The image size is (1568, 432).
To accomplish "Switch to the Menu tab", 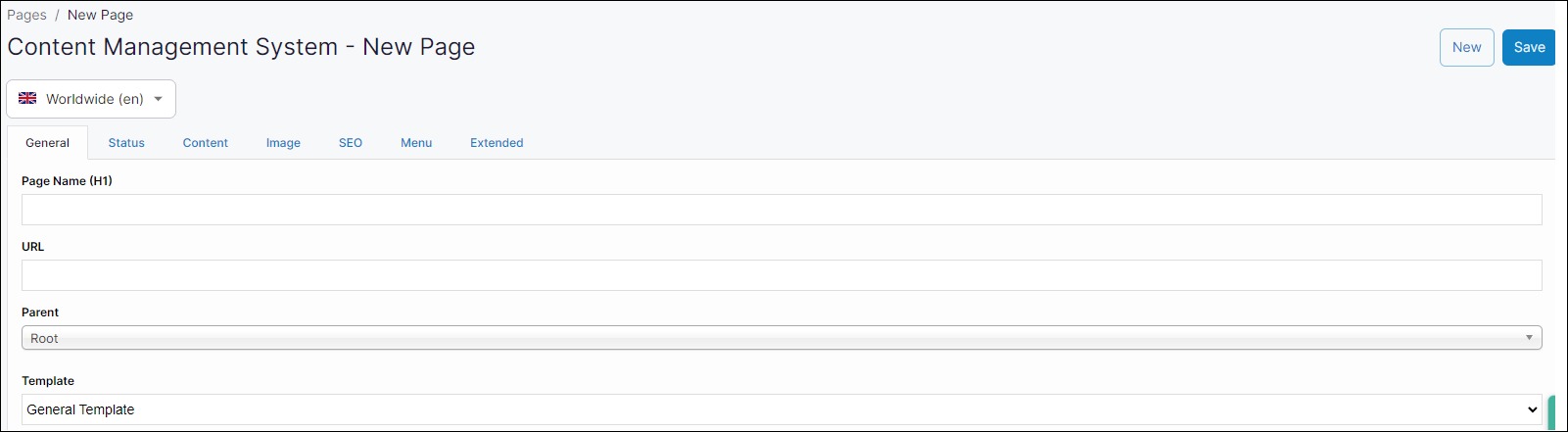I will pos(416,143).
